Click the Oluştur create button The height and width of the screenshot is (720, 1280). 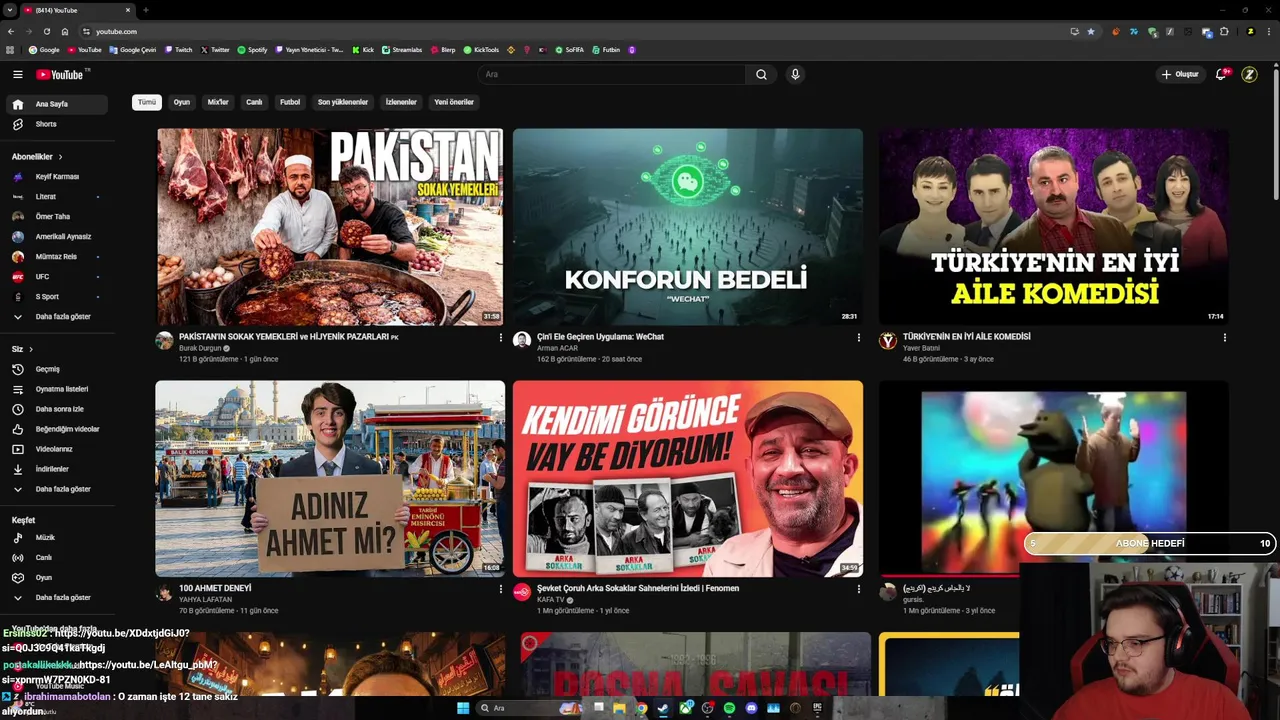click(1180, 74)
